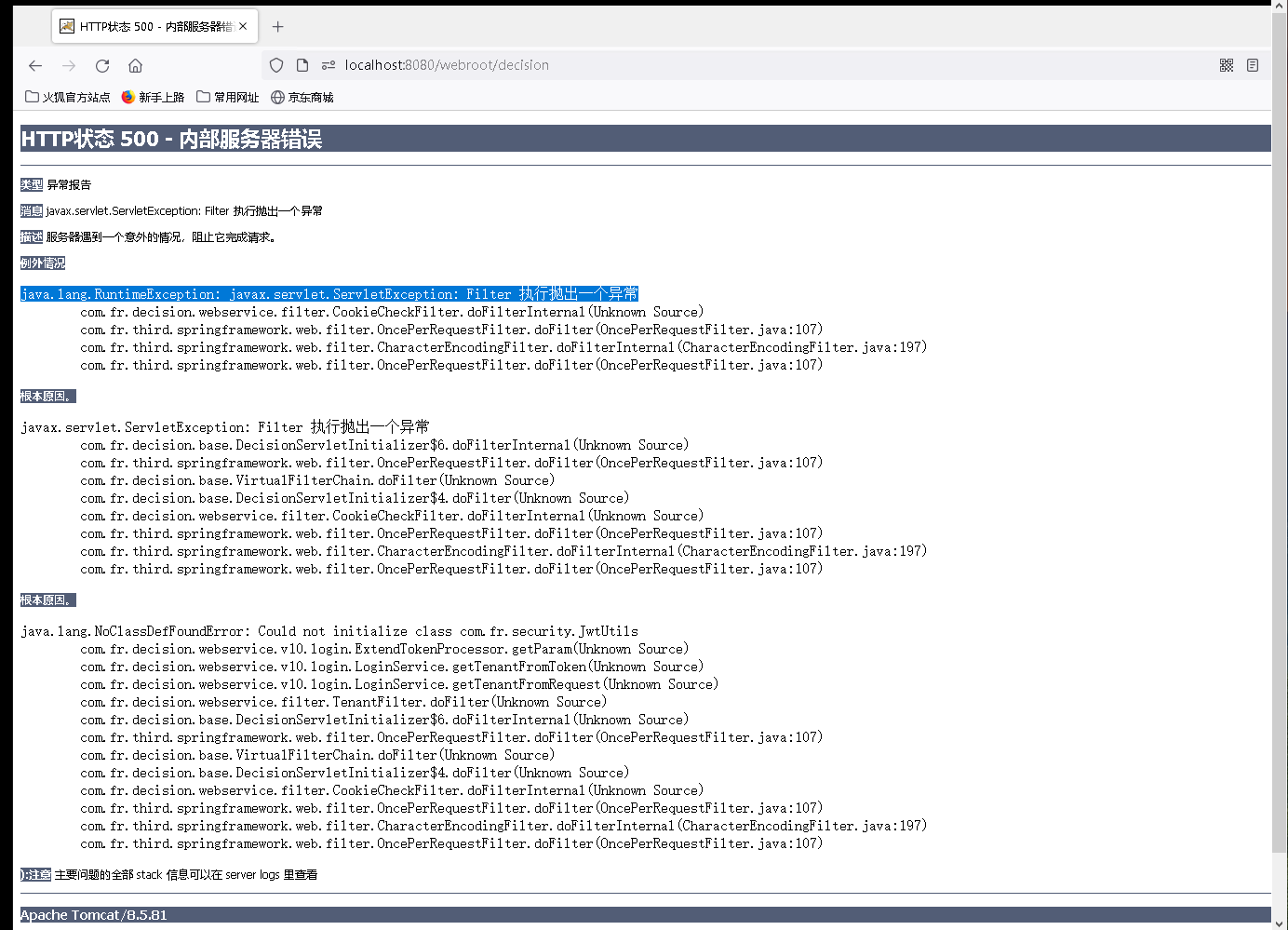Click the 例外情况 label
The height and width of the screenshot is (930, 1288).
pyautogui.click(x=43, y=263)
